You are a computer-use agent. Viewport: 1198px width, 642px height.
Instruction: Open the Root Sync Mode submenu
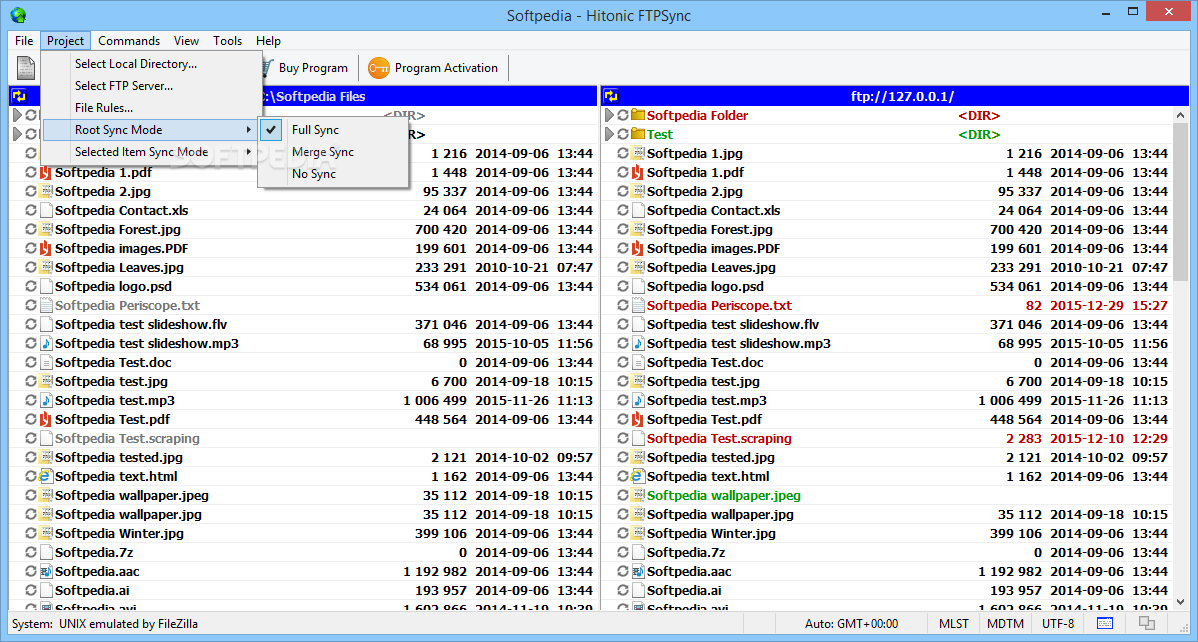[x=150, y=130]
